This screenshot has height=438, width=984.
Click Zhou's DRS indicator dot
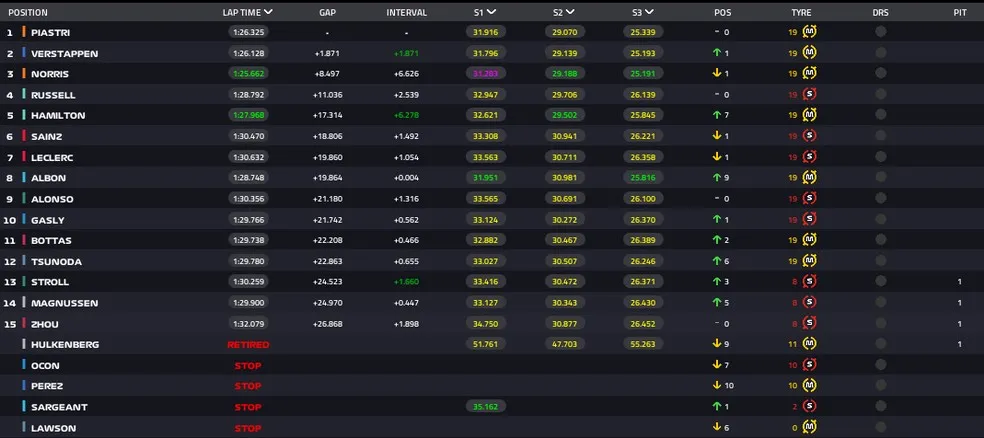(x=880, y=324)
